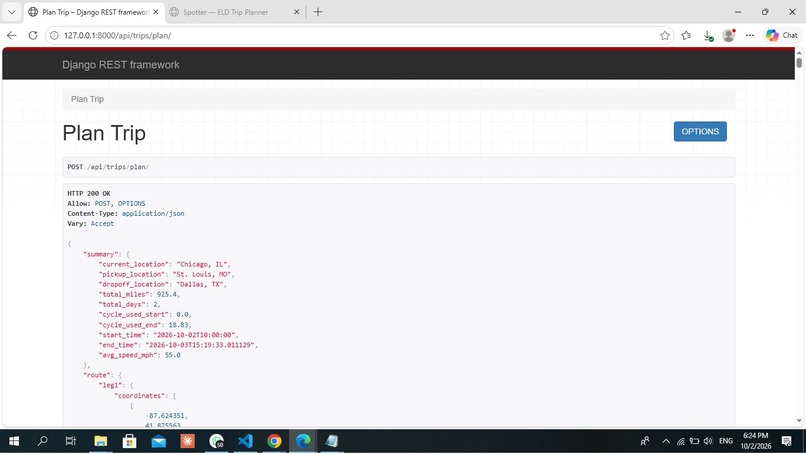The image size is (806, 454).
Task: Open the Downloads icon in toolbar
Action: (x=708, y=35)
